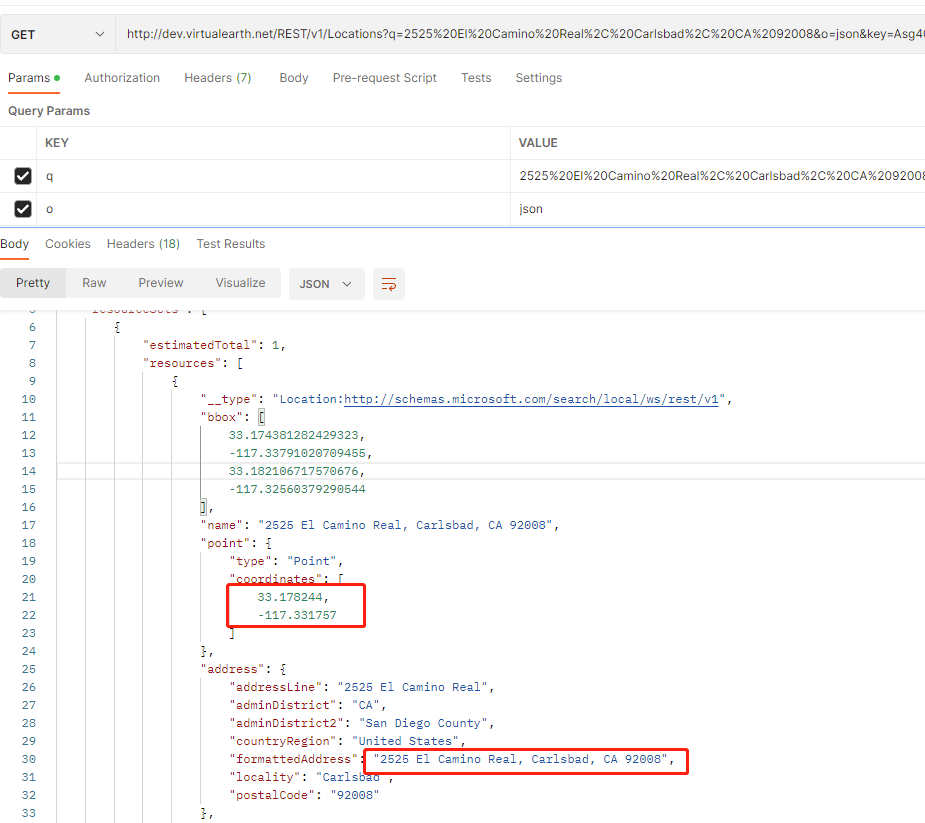Click the "type": "Point" line
The width and height of the screenshot is (925, 823).
[286, 561]
